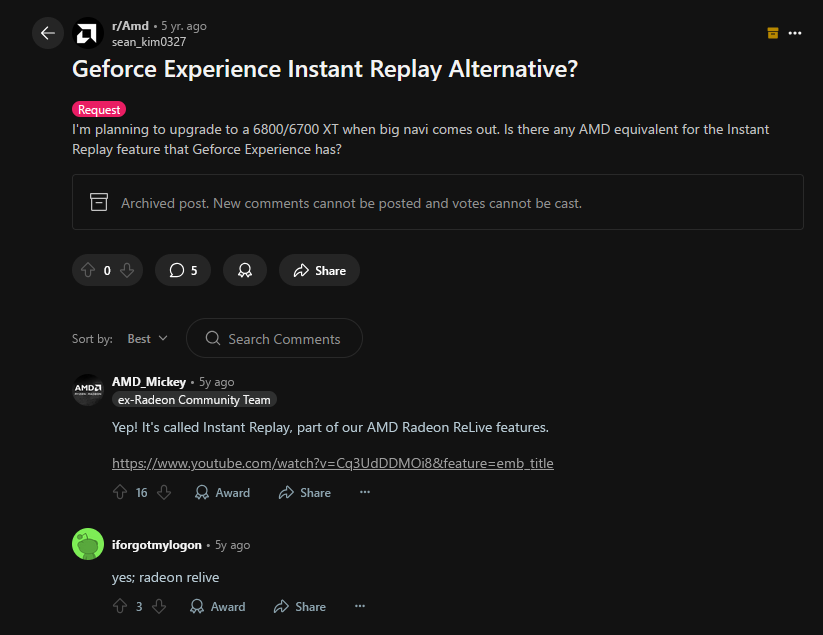823x635 pixels.
Task: Click the yellow archived post icon
Action: click(x=773, y=33)
